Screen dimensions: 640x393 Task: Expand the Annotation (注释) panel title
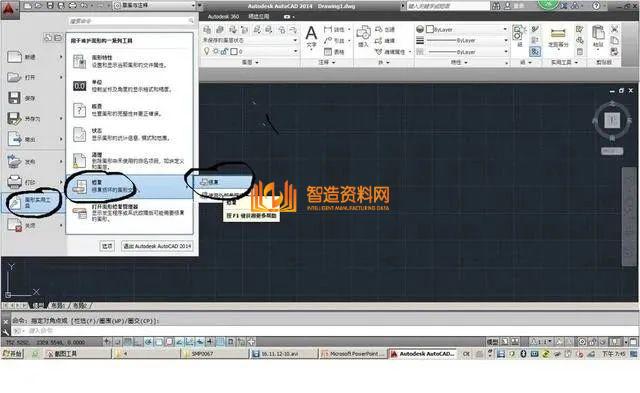[327, 62]
